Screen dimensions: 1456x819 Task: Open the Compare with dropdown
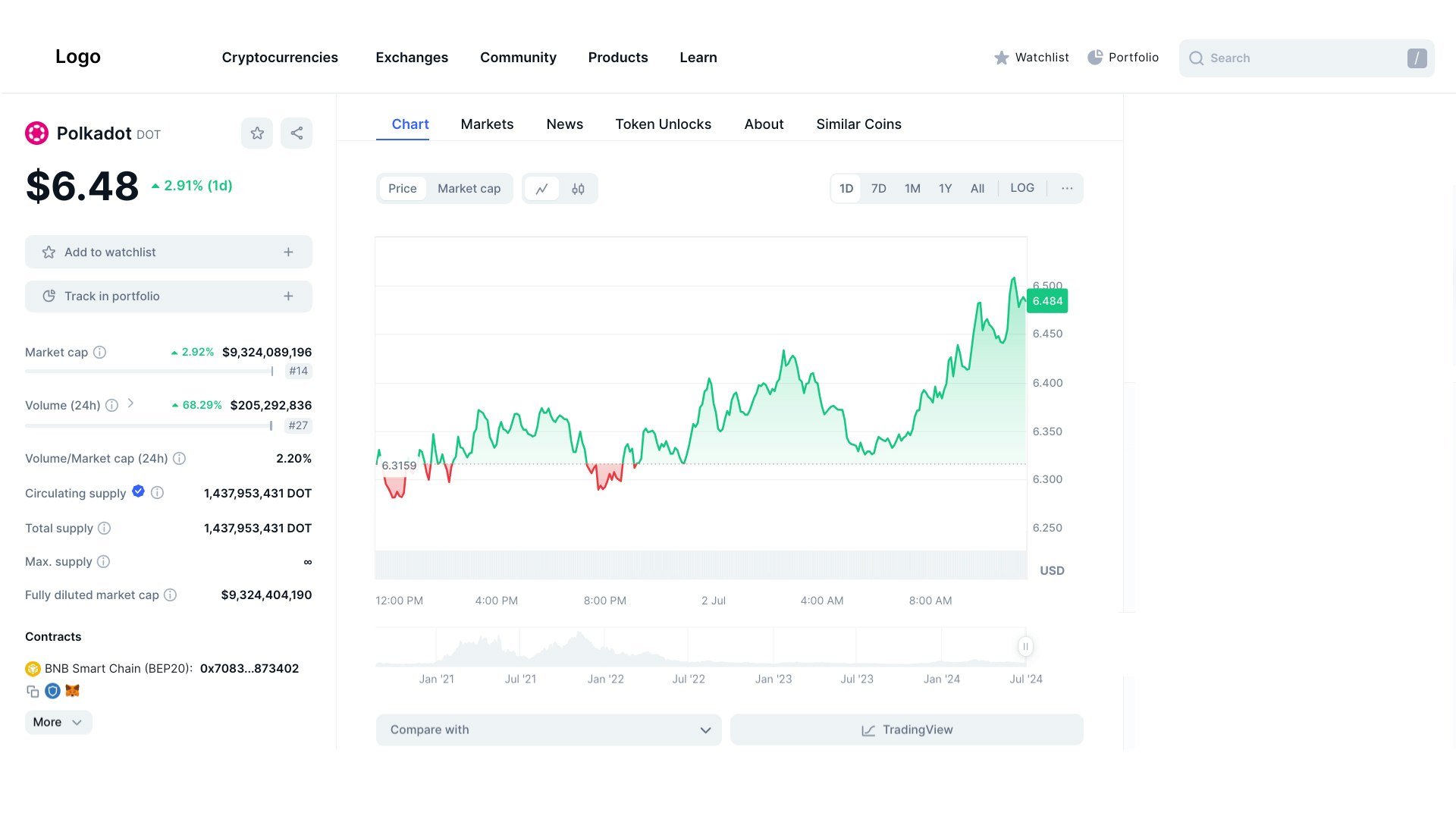(x=548, y=730)
